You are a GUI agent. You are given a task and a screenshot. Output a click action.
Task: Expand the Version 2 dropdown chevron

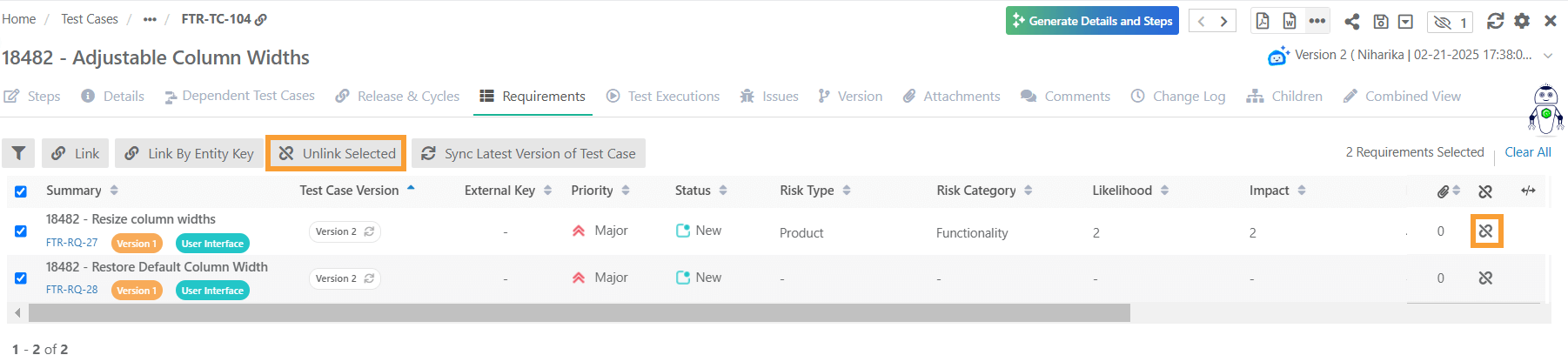tap(1548, 55)
